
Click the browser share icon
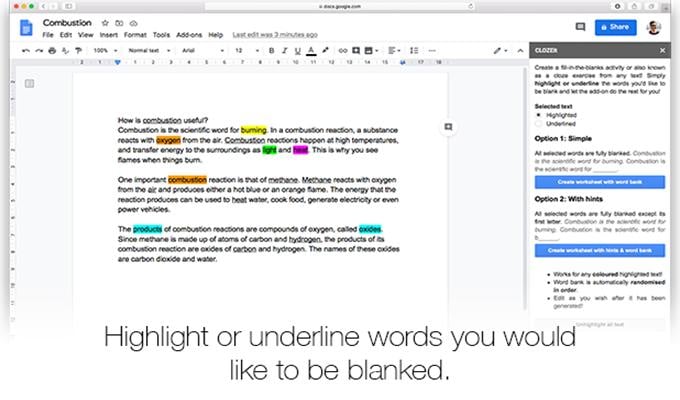pos(634,6)
